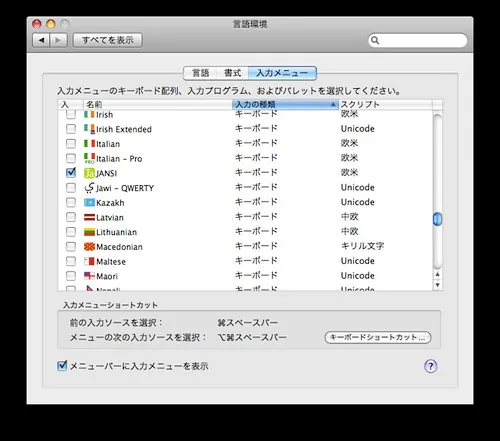Image resolution: width=500 pixels, height=441 pixels.
Task: Click the list scroll up arrow
Action: click(x=438, y=275)
